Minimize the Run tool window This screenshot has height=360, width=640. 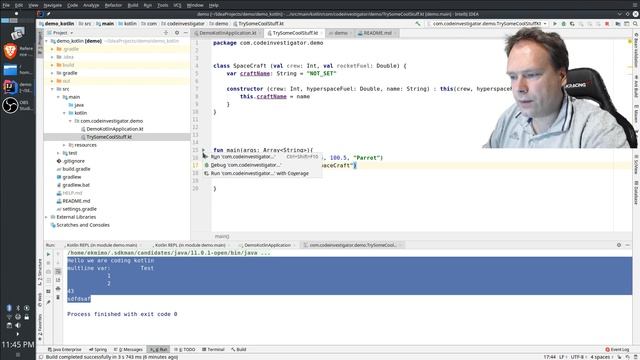tap(628, 245)
